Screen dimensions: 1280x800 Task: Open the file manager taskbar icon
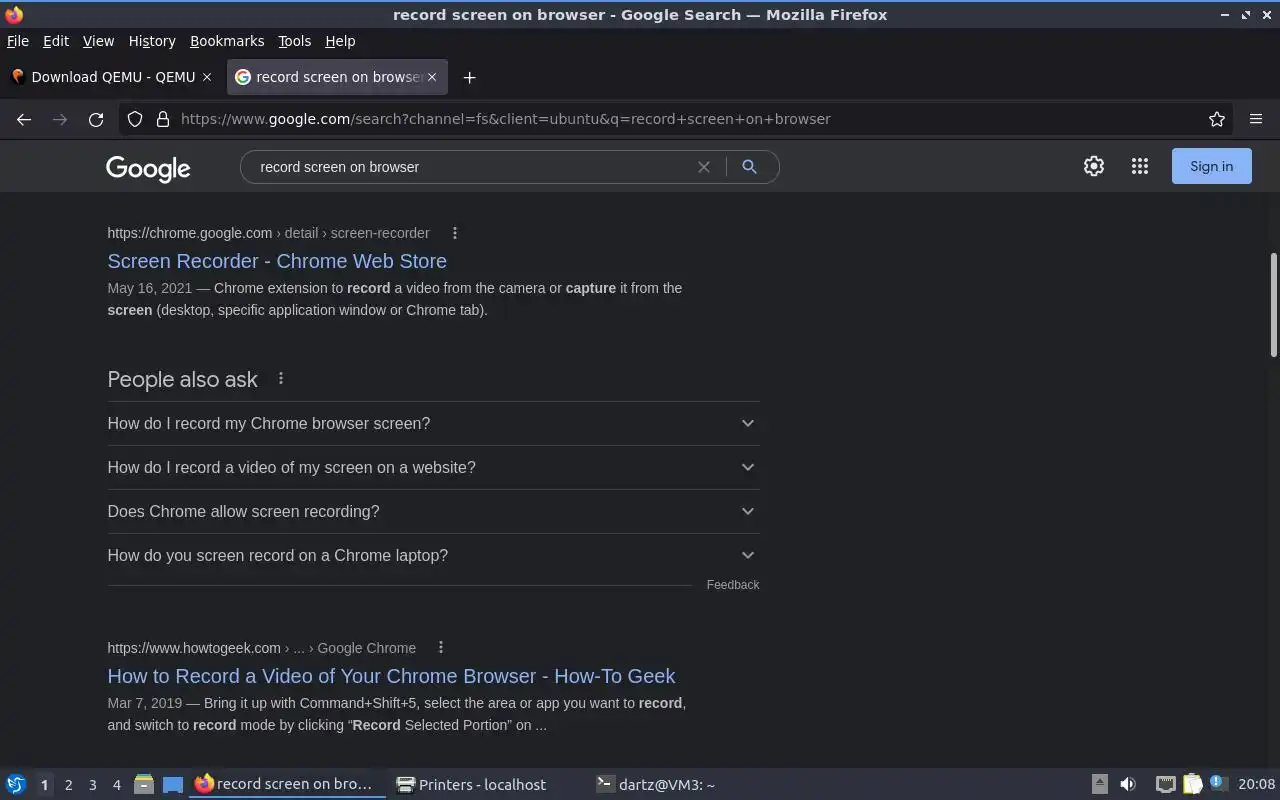(x=143, y=785)
